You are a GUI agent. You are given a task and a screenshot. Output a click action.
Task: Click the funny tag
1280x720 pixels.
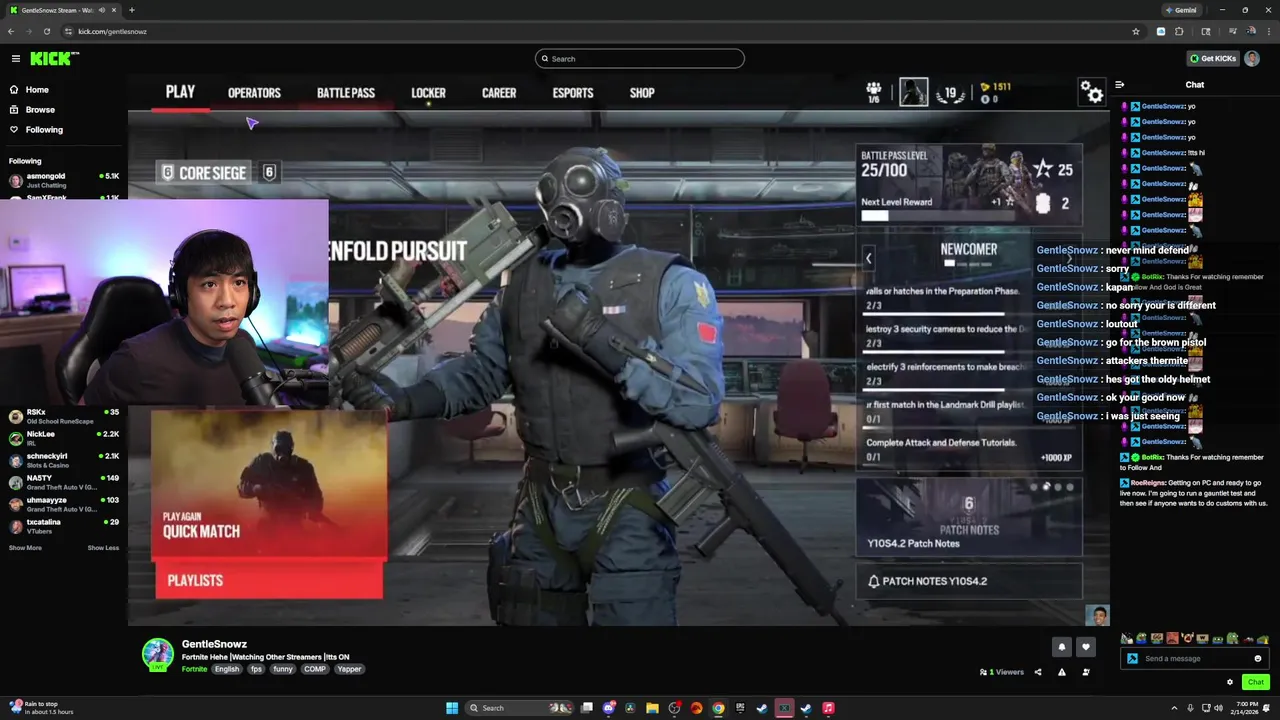pos(283,669)
